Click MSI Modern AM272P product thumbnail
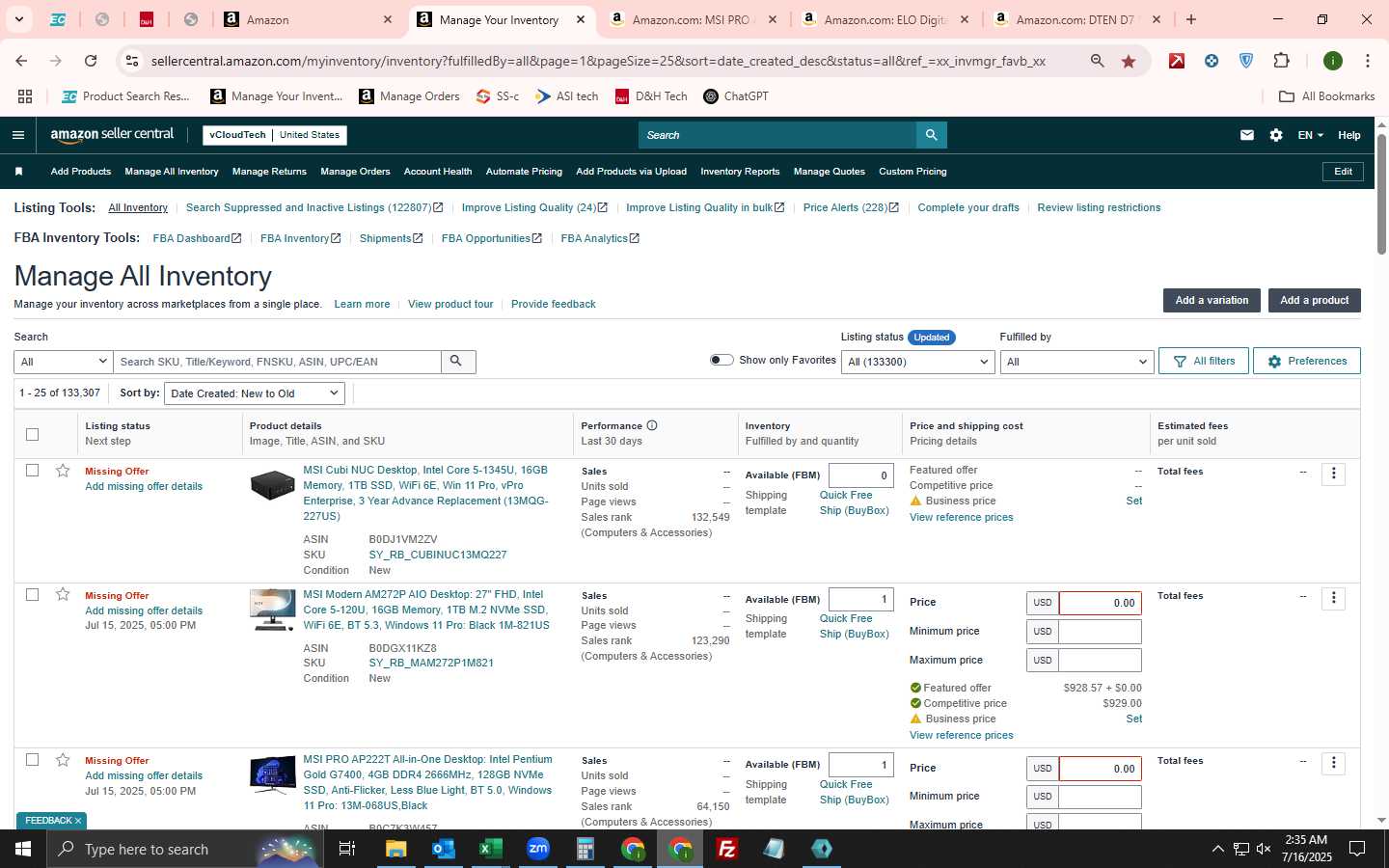The height and width of the screenshot is (868, 1389). 273,610
